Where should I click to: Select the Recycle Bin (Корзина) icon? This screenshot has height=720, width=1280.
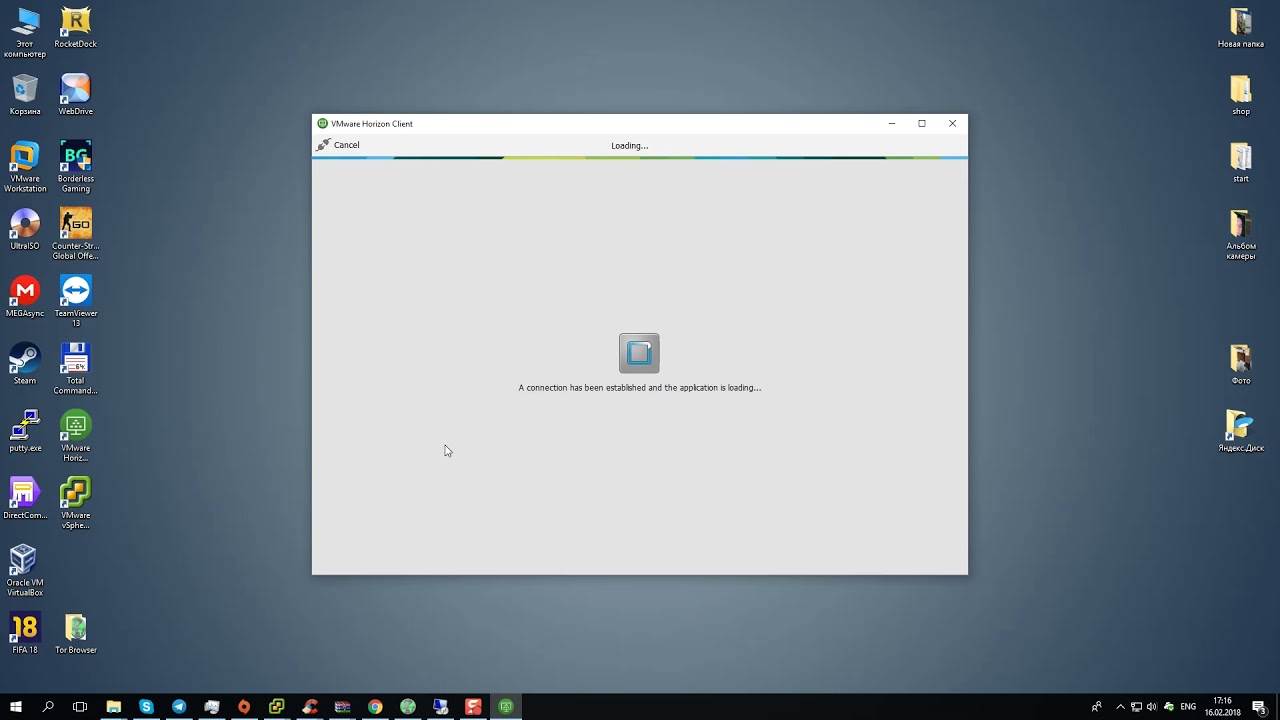click(25, 95)
